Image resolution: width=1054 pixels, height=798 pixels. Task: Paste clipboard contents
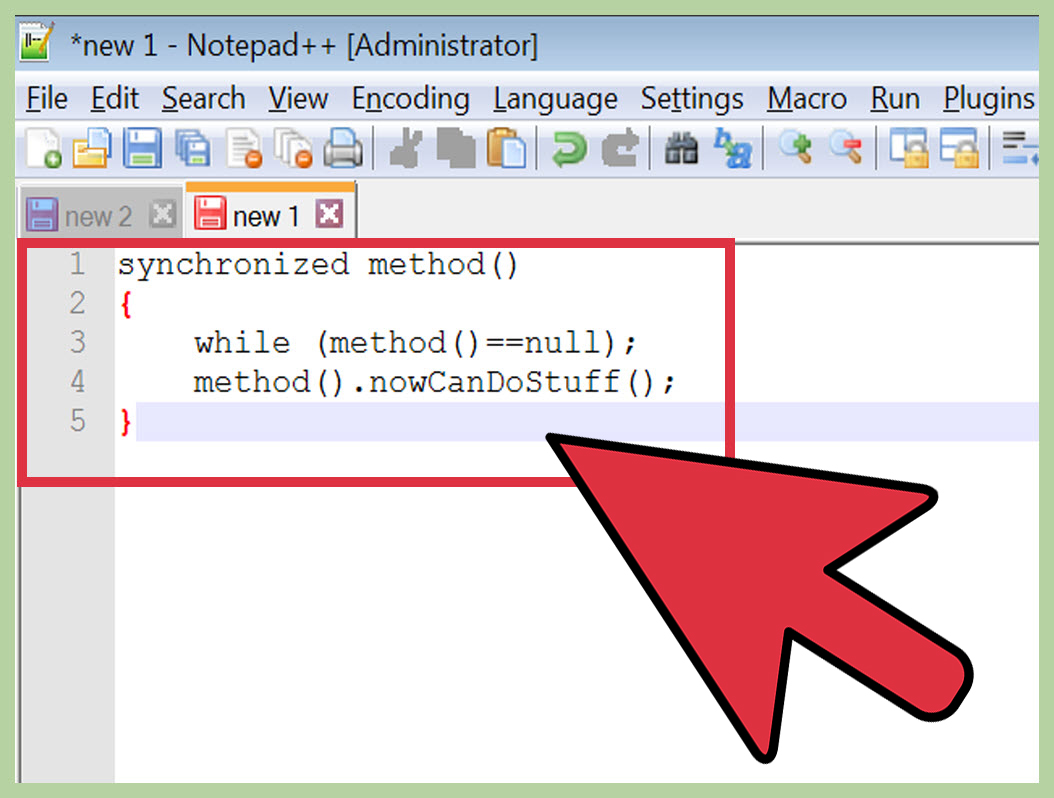(508, 147)
